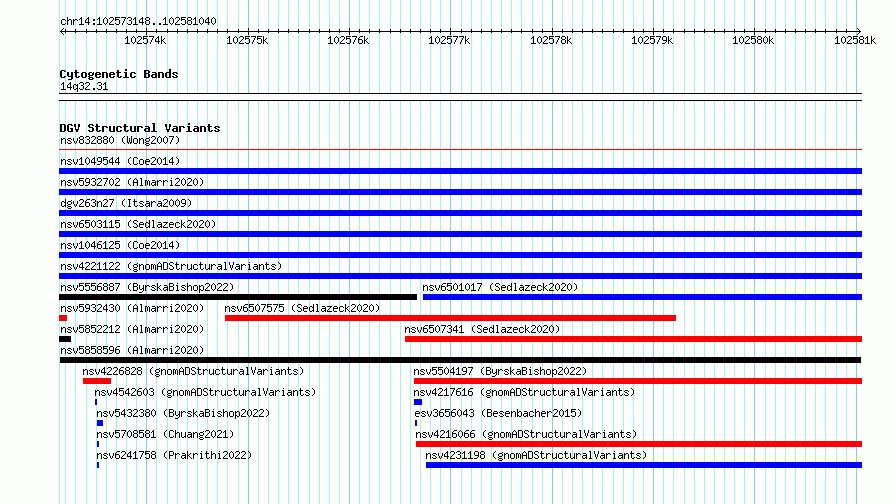
Task: Select the nsv5708581 (Chuang2021) label
Action: tap(165, 434)
